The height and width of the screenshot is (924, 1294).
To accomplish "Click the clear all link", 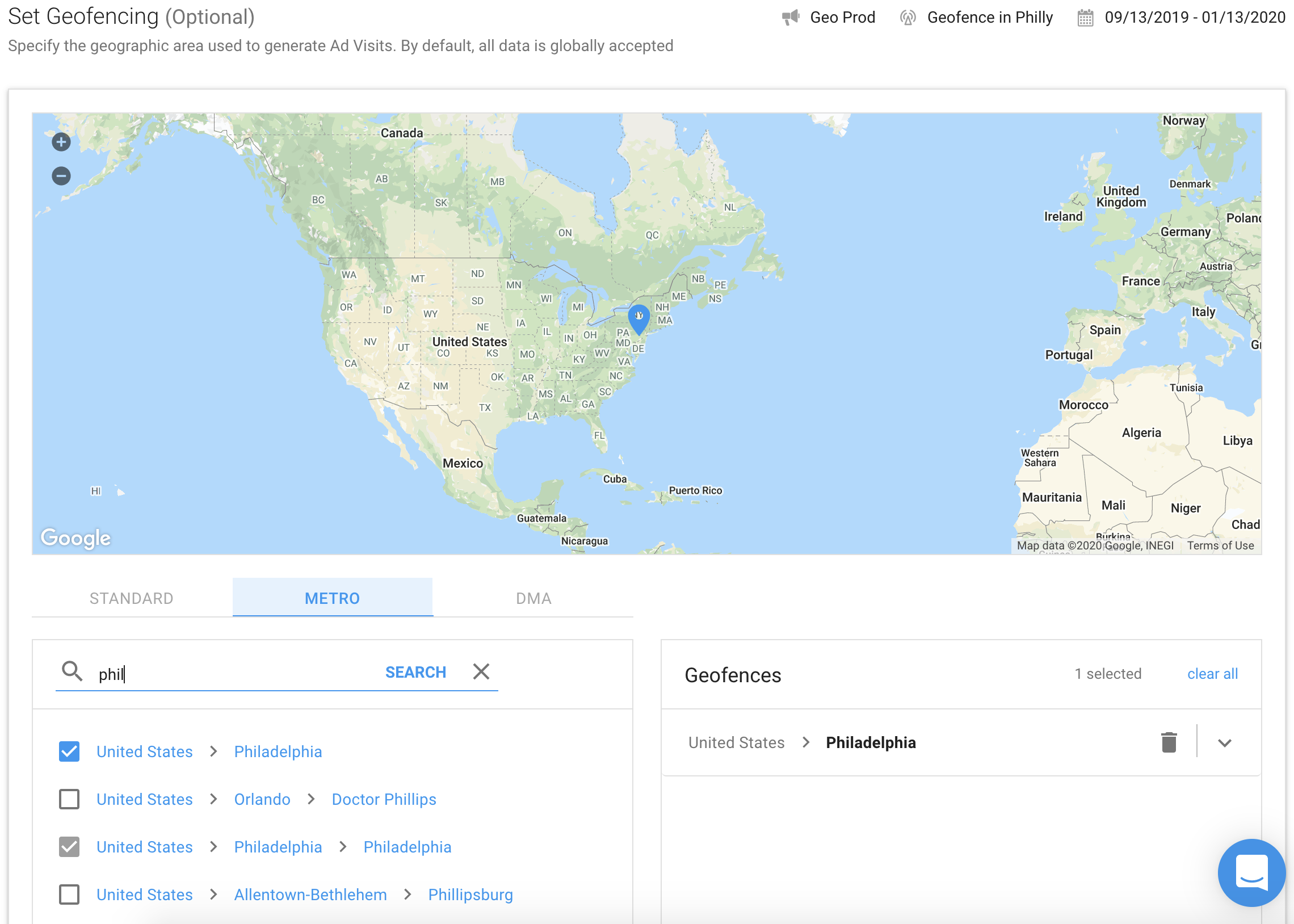I will (1213, 674).
